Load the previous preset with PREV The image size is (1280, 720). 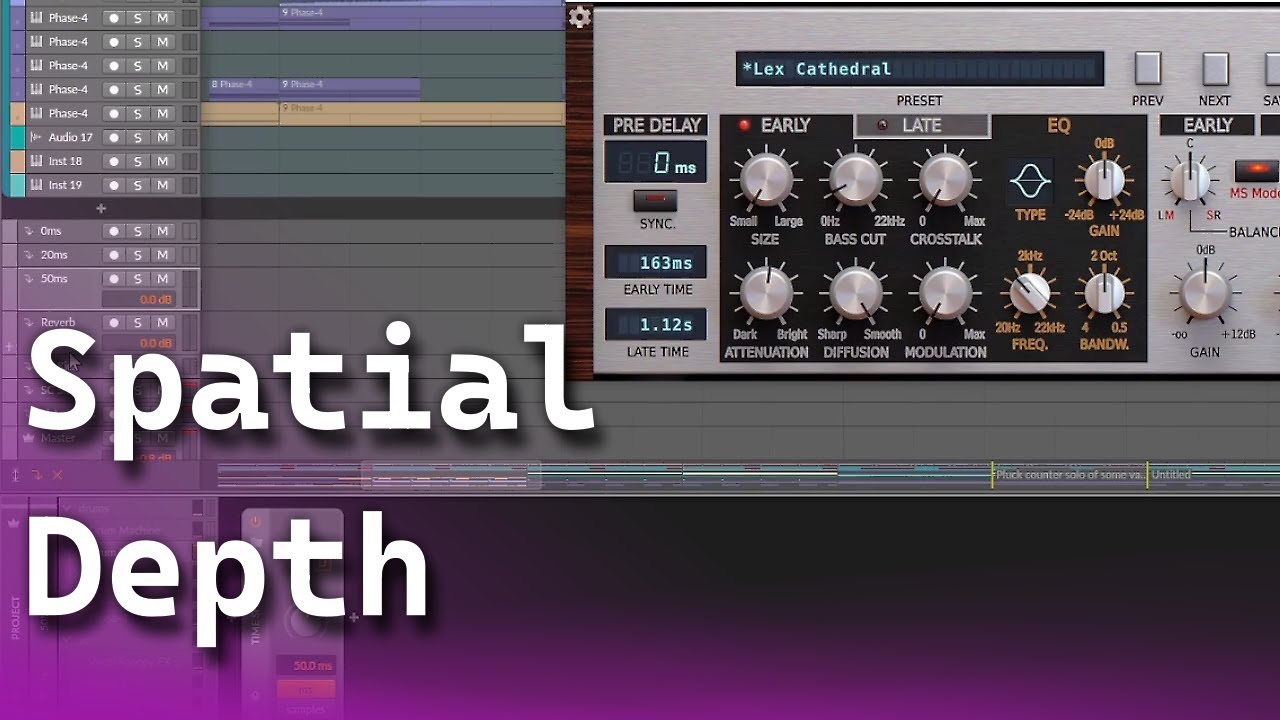pyautogui.click(x=1148, y=69)
